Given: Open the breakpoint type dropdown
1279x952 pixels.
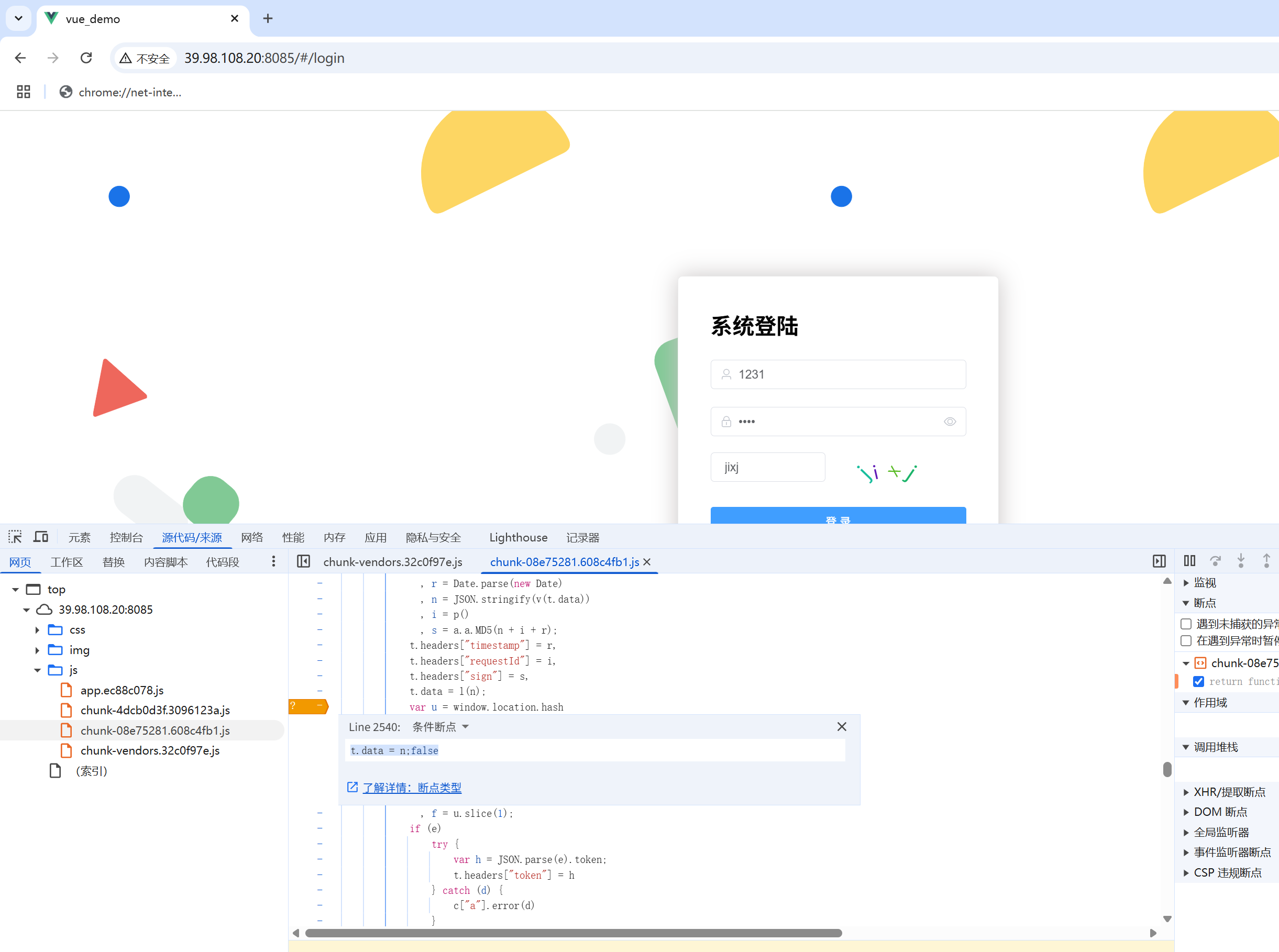Looking at the screenshot, I should (x=441, y=727).
